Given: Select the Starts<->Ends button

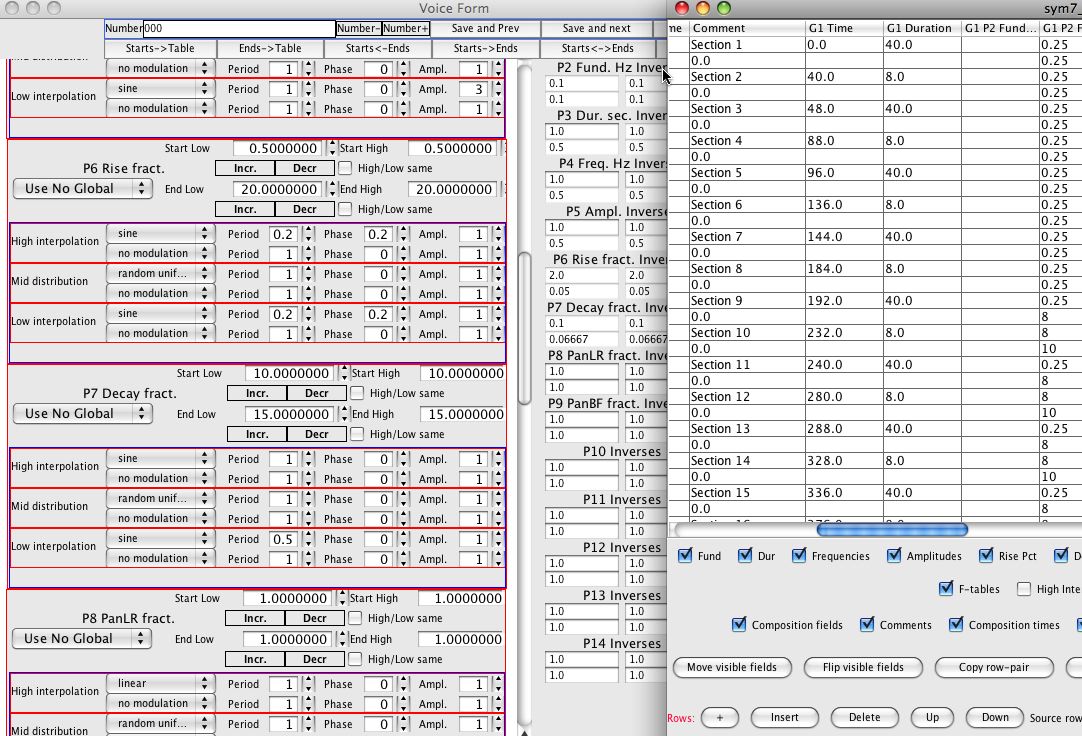Looking at the screenshot, I should [598, 48].
